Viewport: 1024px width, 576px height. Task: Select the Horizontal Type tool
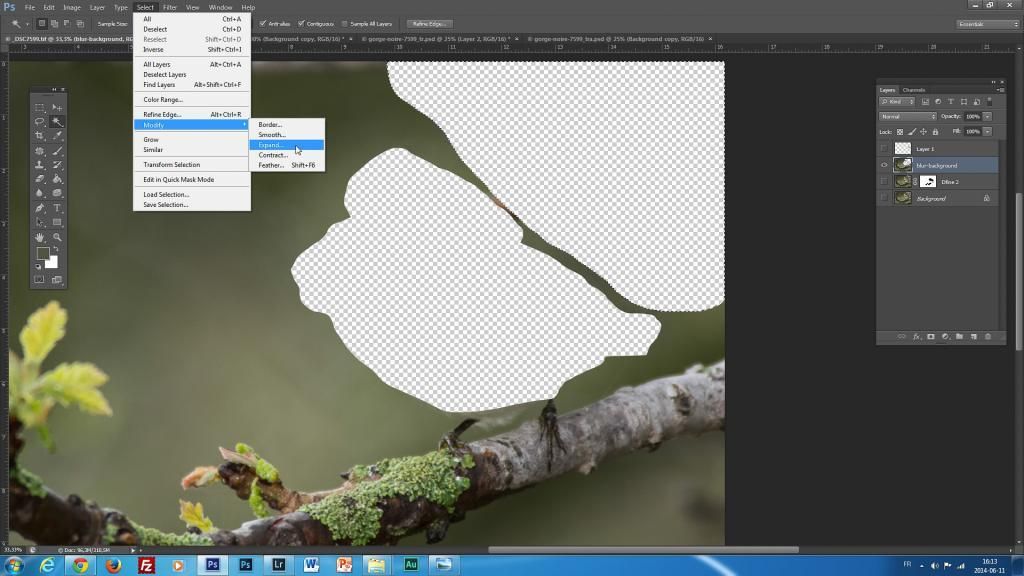pos(57,209)
